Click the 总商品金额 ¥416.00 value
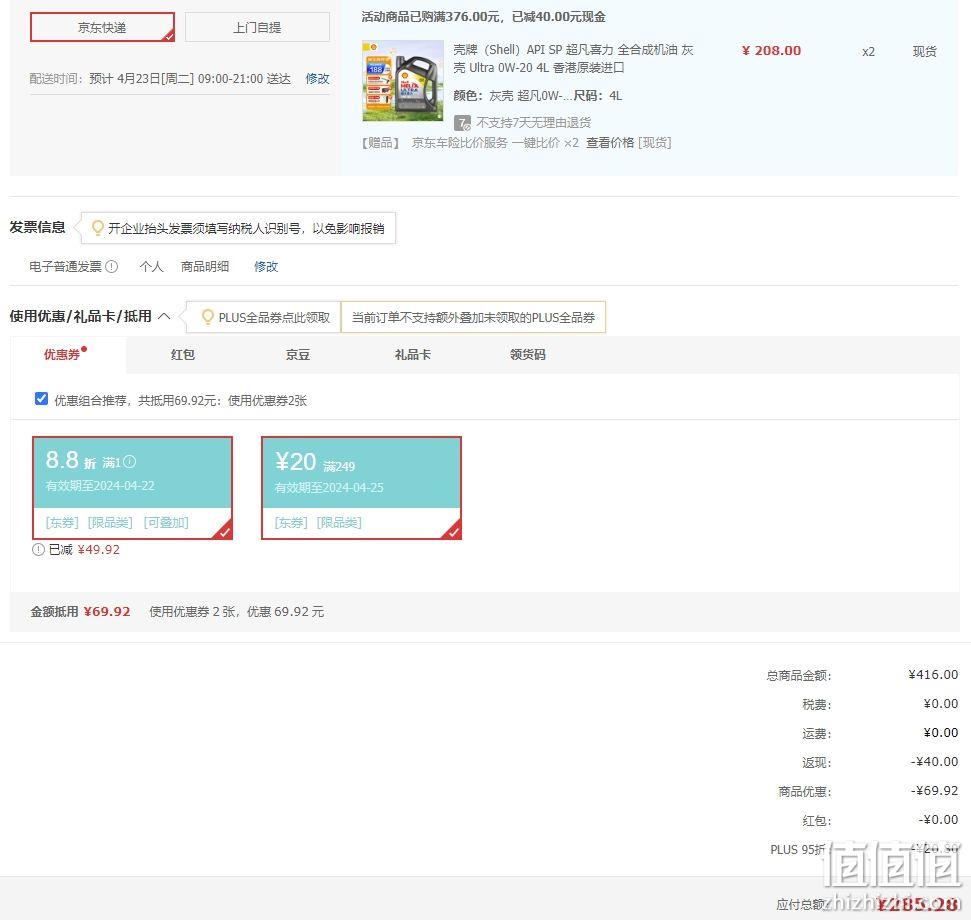Screen dimensions: 971x920 [933, 674]
